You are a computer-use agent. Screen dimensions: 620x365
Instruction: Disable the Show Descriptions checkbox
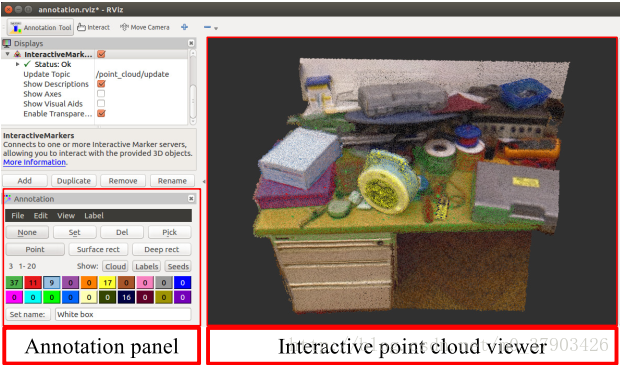tap(101, 84)
